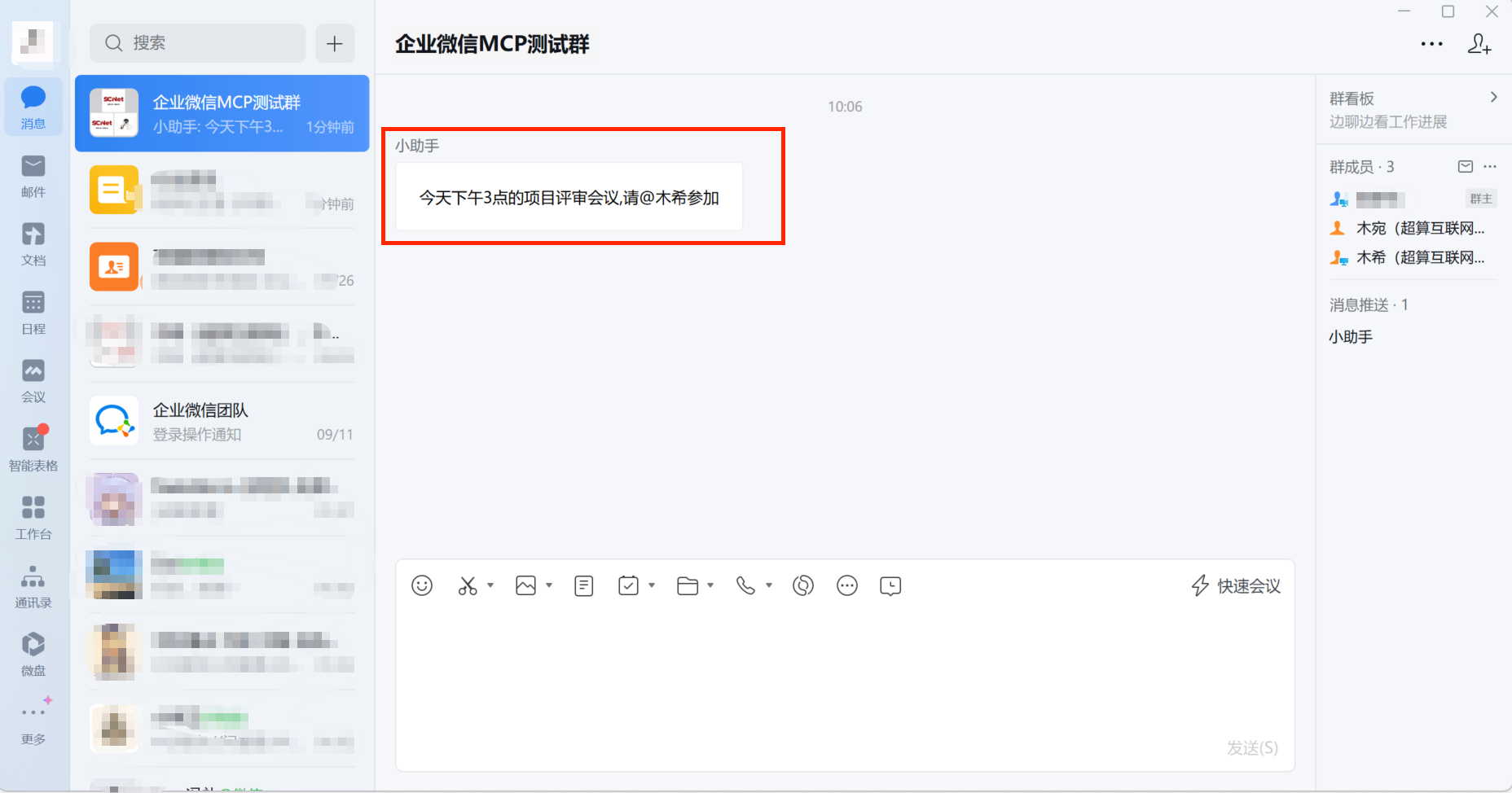Click the group members envelope icon
The width and height of the screenshot is (1512, 793).
click(1465, 167)
